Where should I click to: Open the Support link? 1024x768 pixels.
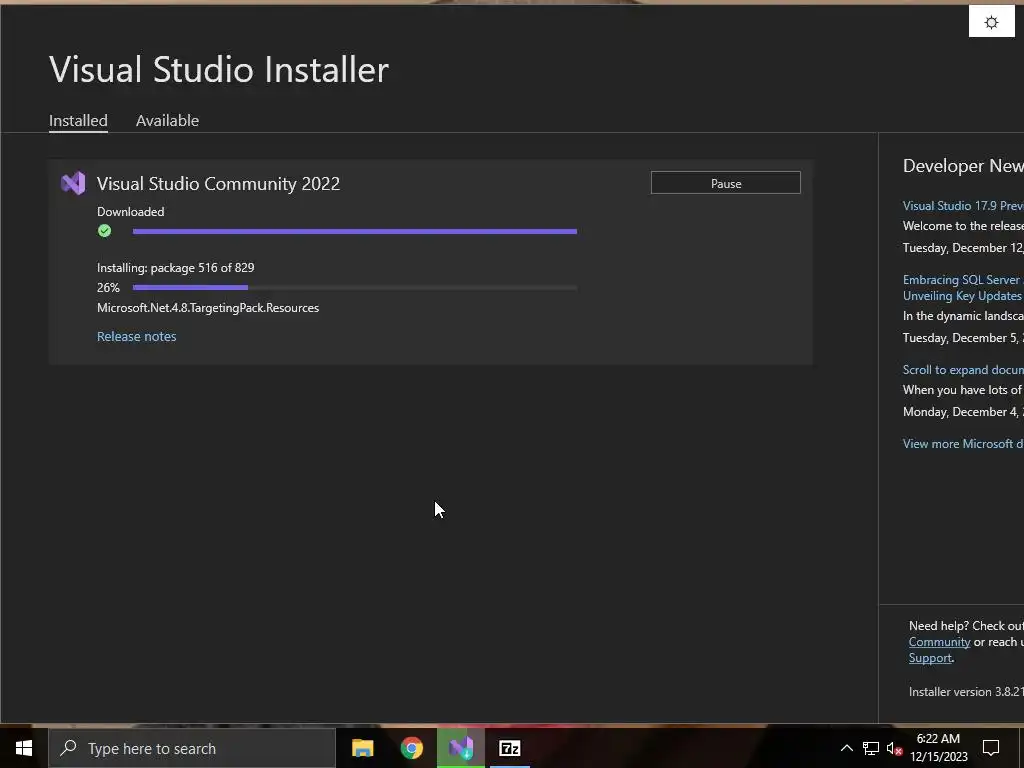point(930,658)
